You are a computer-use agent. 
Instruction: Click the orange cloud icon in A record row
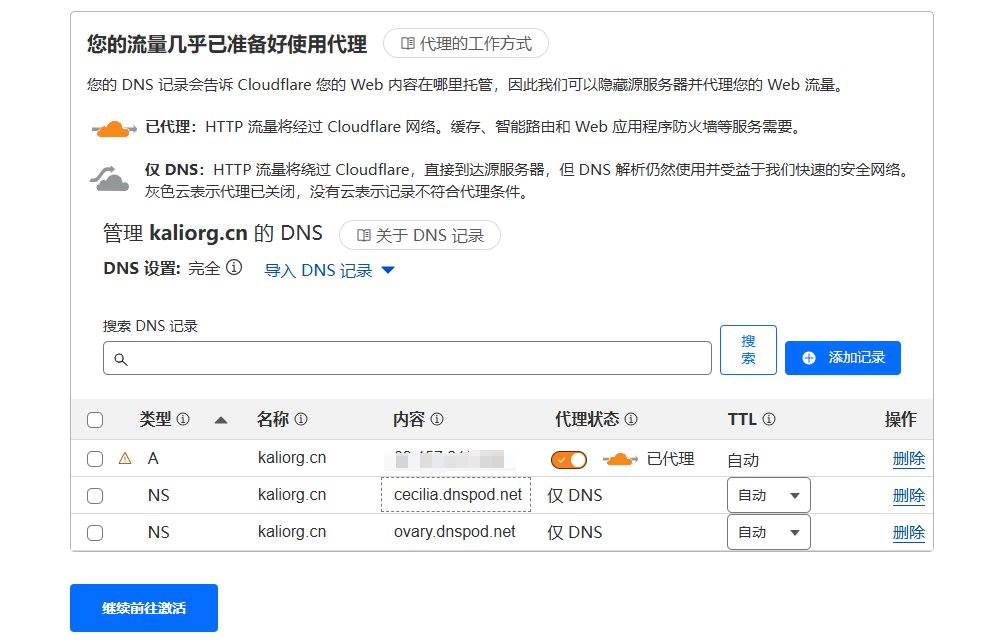pos(620,459)
